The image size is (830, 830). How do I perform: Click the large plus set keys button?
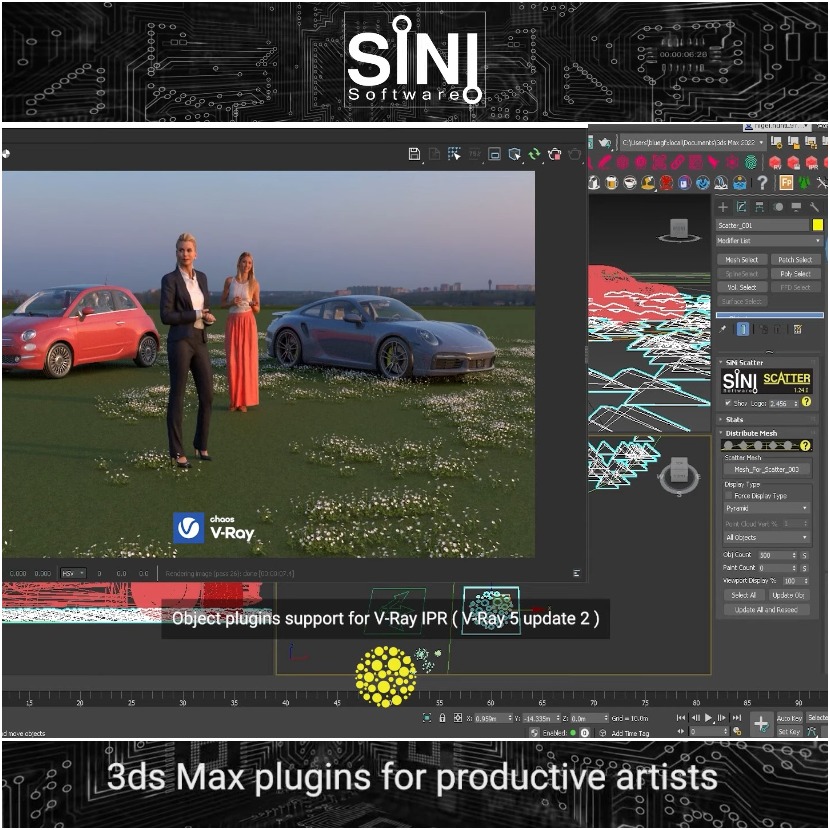click(x=761, y=724)
